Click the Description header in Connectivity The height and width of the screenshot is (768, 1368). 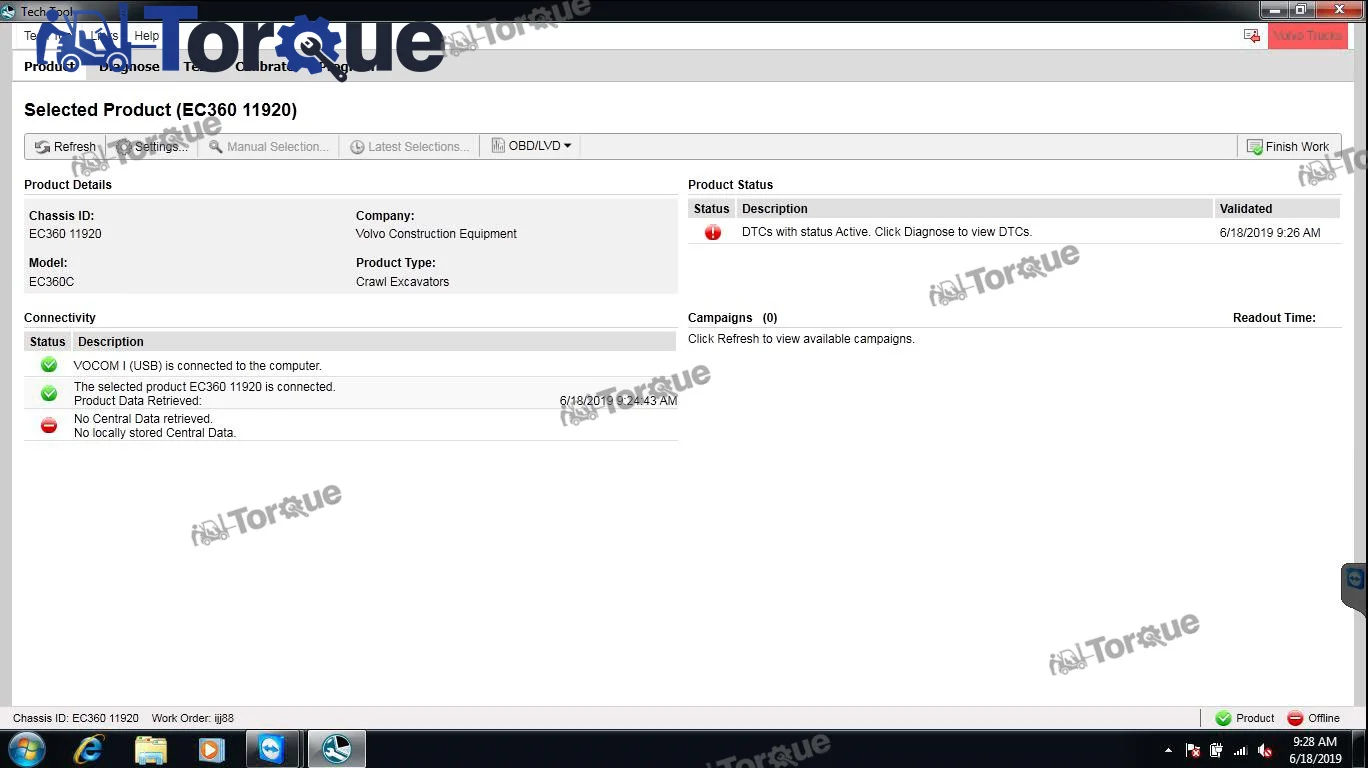pos(374,342)
